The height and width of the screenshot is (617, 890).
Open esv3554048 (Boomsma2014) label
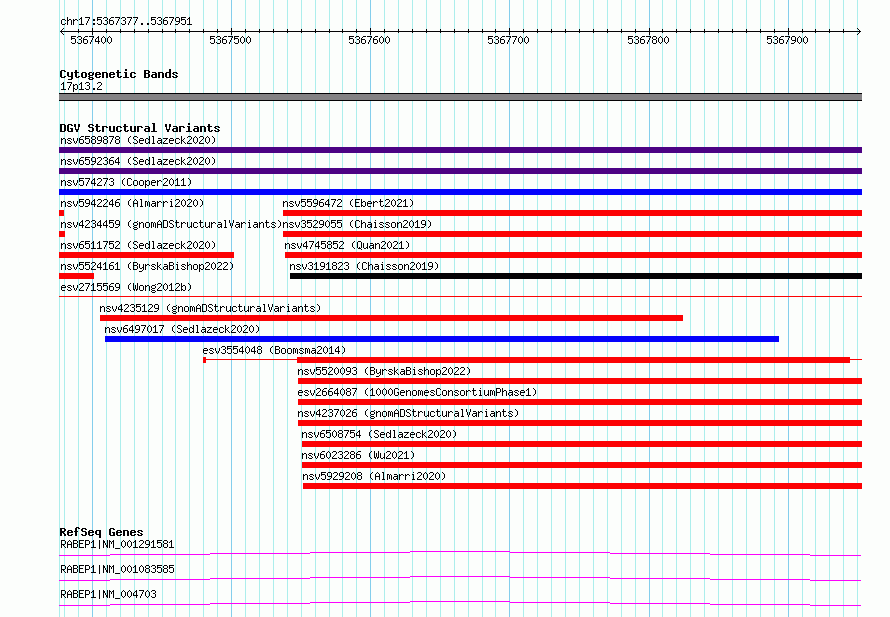point(274,350)
